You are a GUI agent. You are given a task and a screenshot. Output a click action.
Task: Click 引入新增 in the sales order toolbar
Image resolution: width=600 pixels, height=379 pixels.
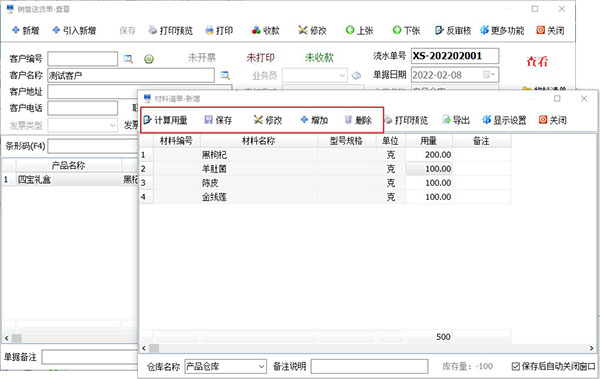click(74, 30)
